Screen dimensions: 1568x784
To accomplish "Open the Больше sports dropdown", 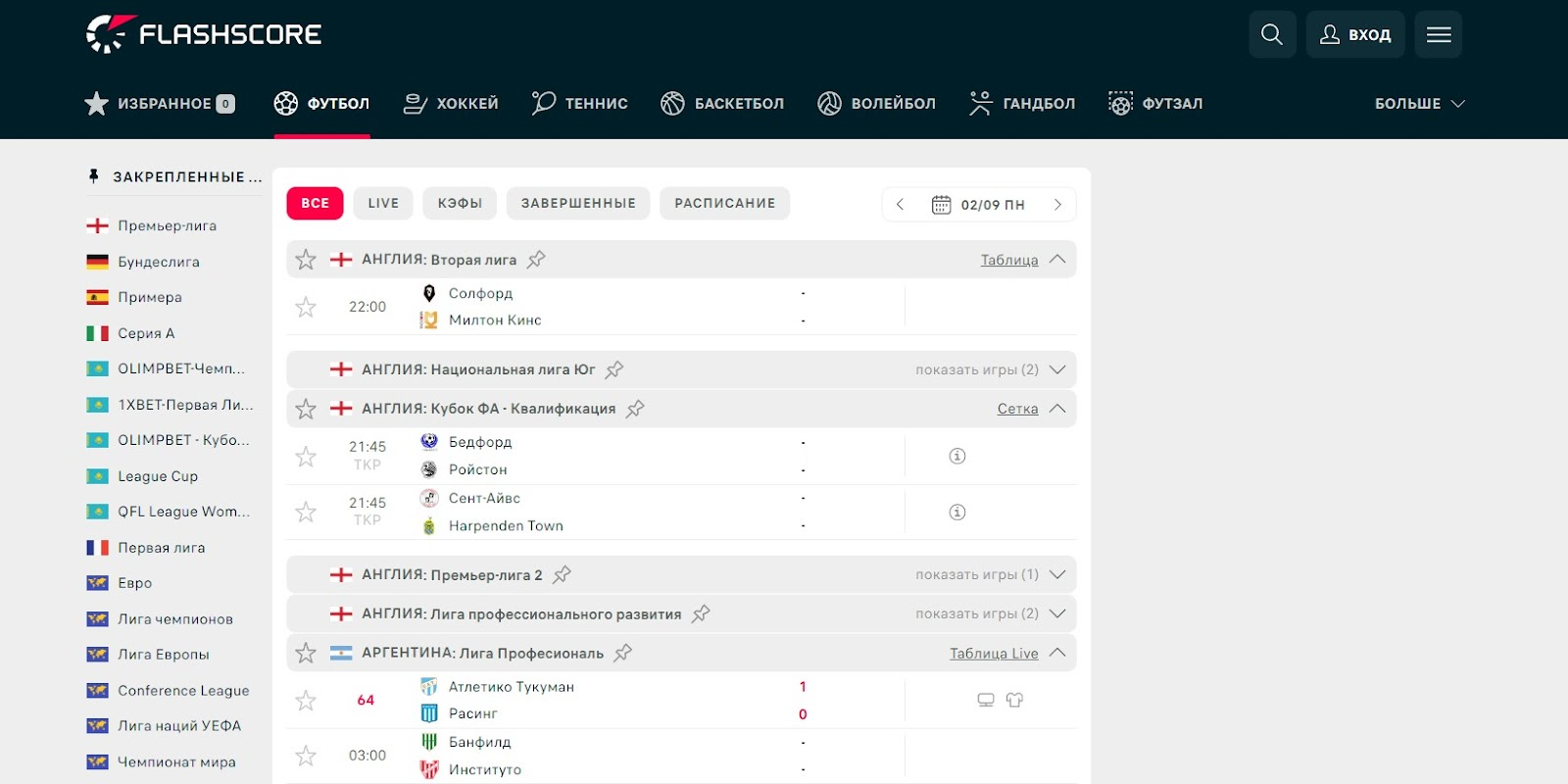I will click(x=1418, y=103).
